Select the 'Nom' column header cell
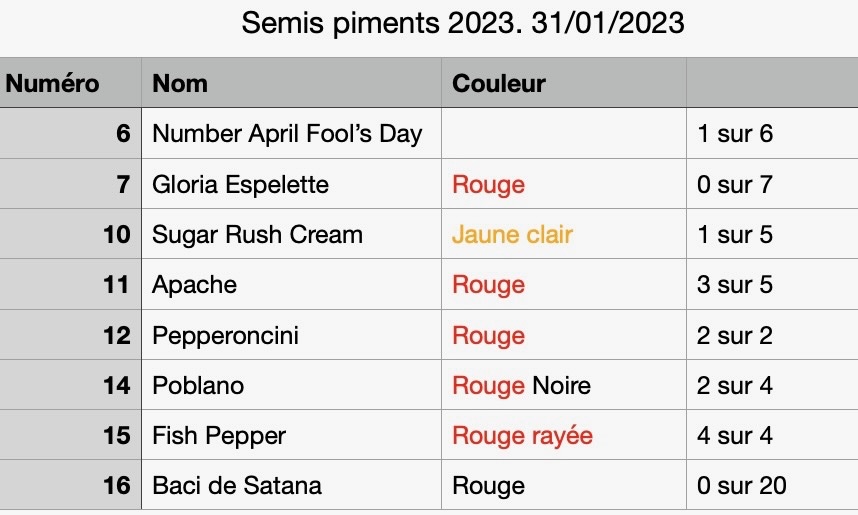This screenshot has width=858, height=515. click(291, 83)
